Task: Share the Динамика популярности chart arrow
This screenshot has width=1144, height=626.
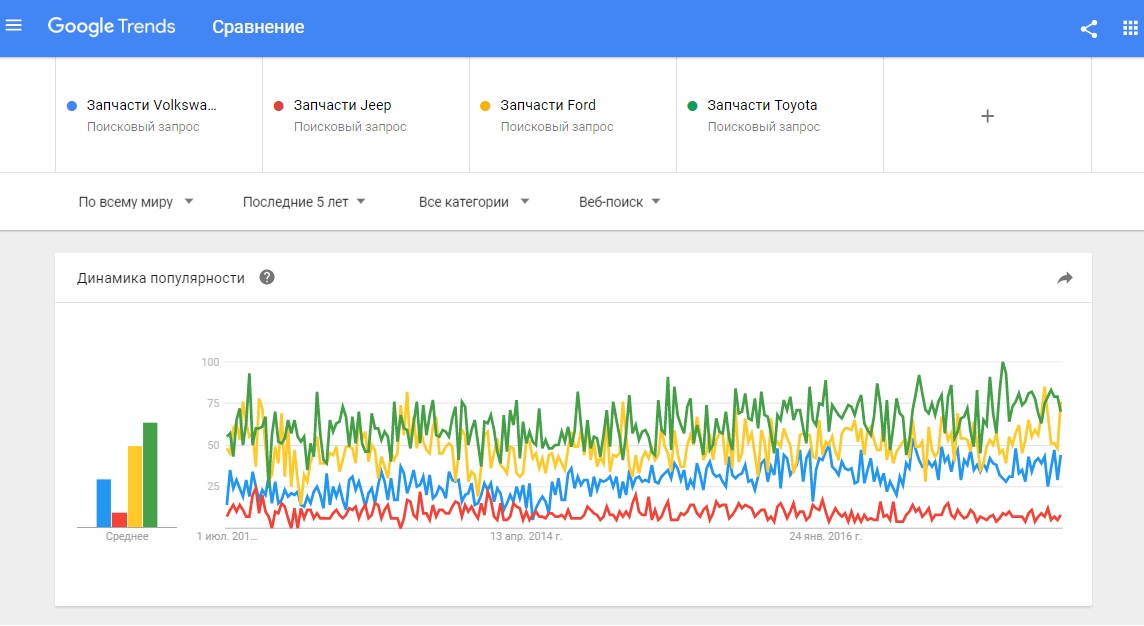Action: 1064,278
